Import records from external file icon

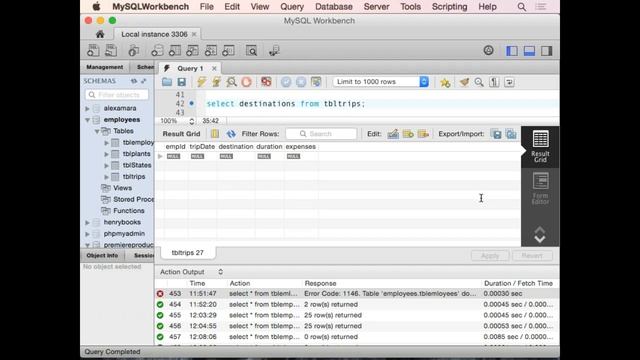coord(511,134)
